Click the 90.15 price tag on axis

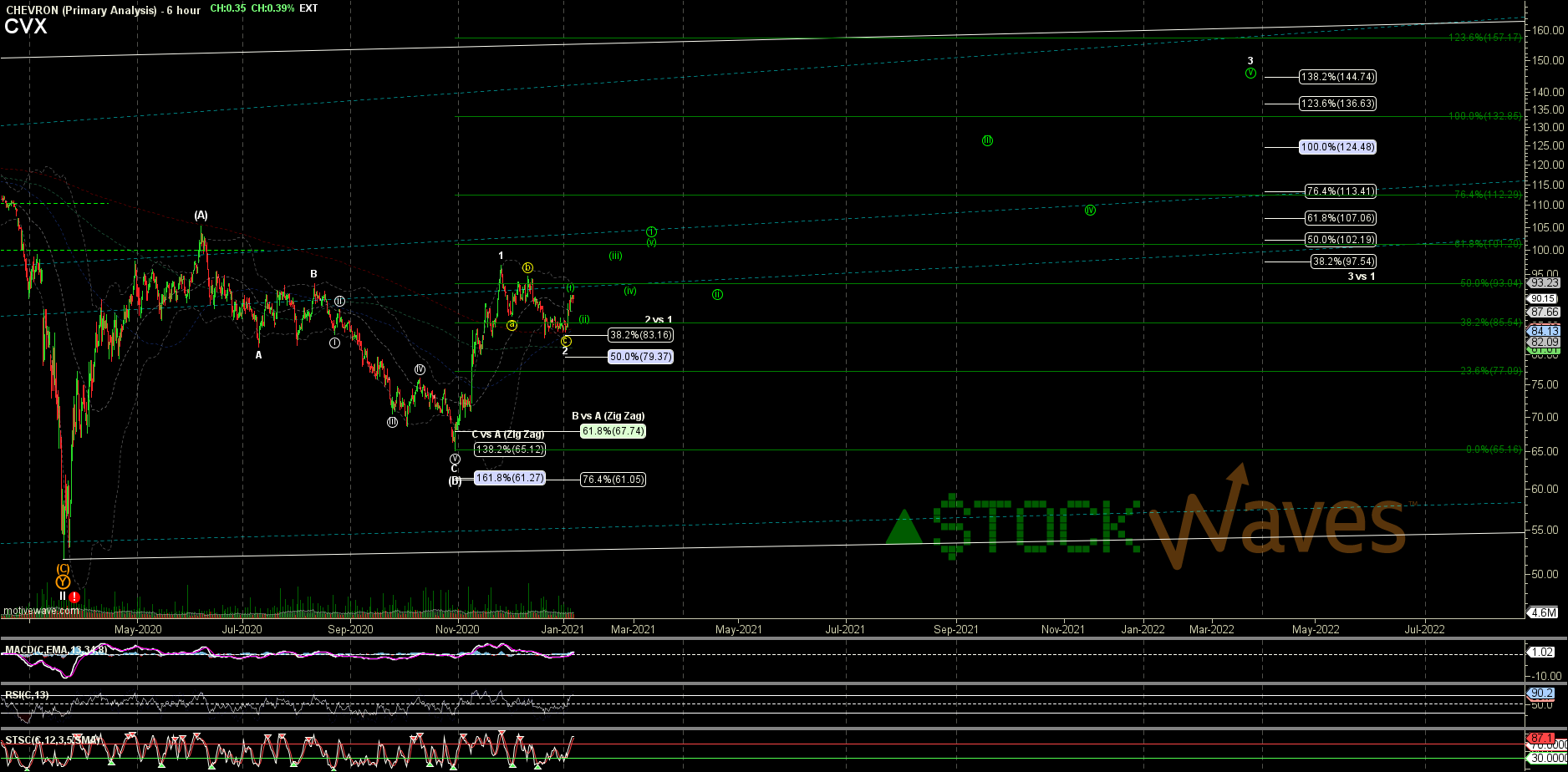1543,298
